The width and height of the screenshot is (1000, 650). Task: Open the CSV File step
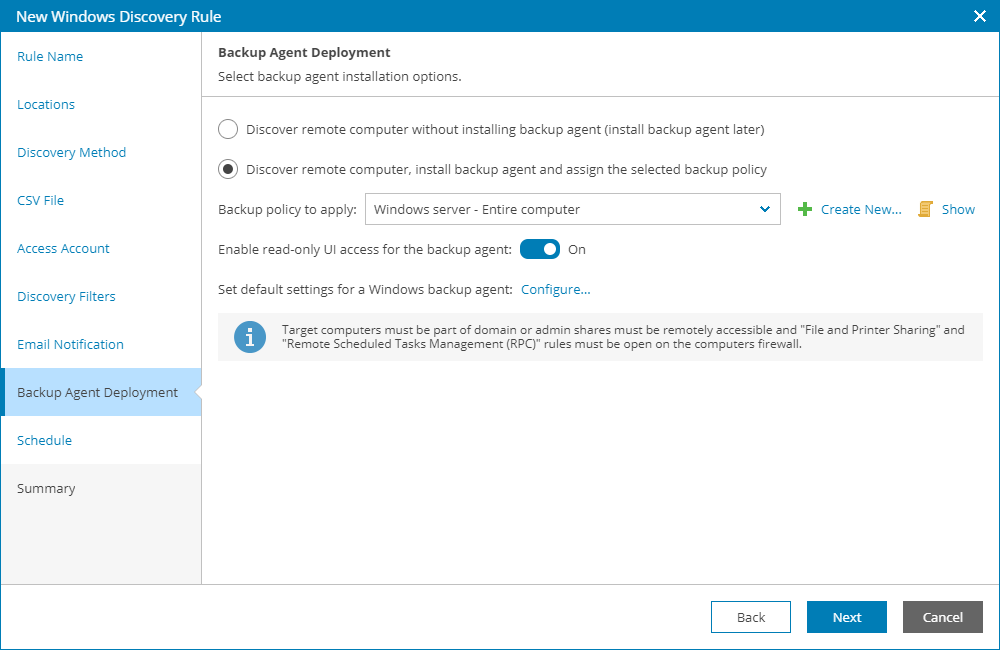point(40,201)
